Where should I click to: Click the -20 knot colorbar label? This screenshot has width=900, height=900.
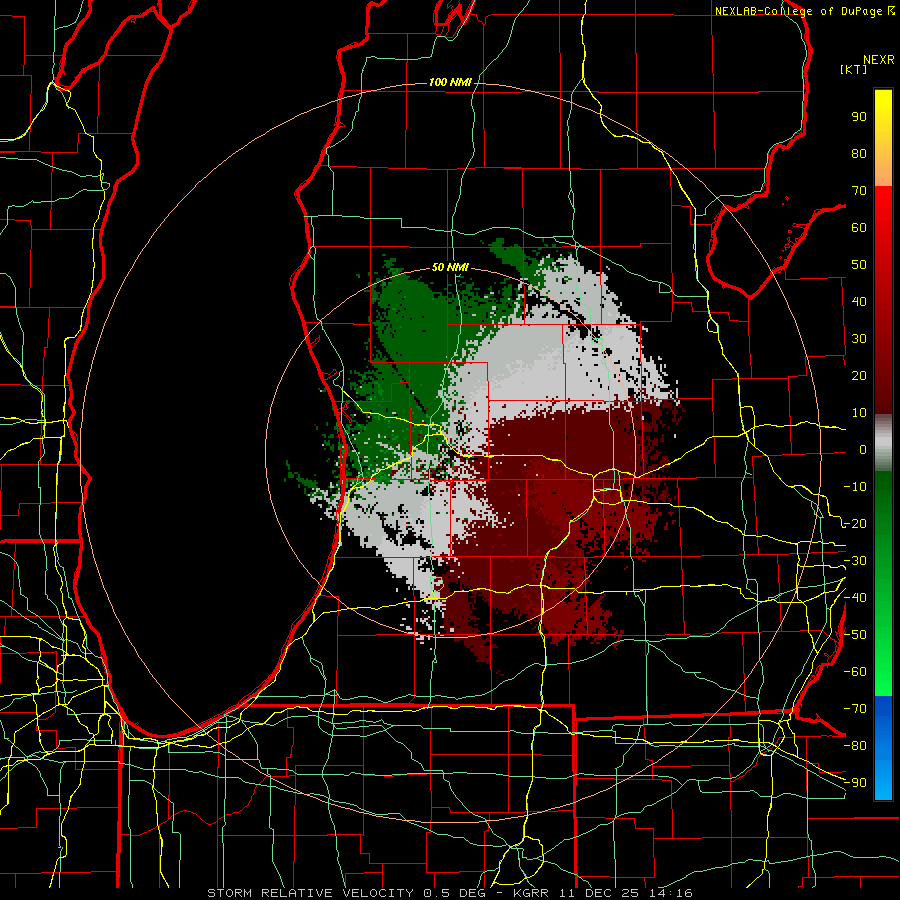click(x=855, y=523)
